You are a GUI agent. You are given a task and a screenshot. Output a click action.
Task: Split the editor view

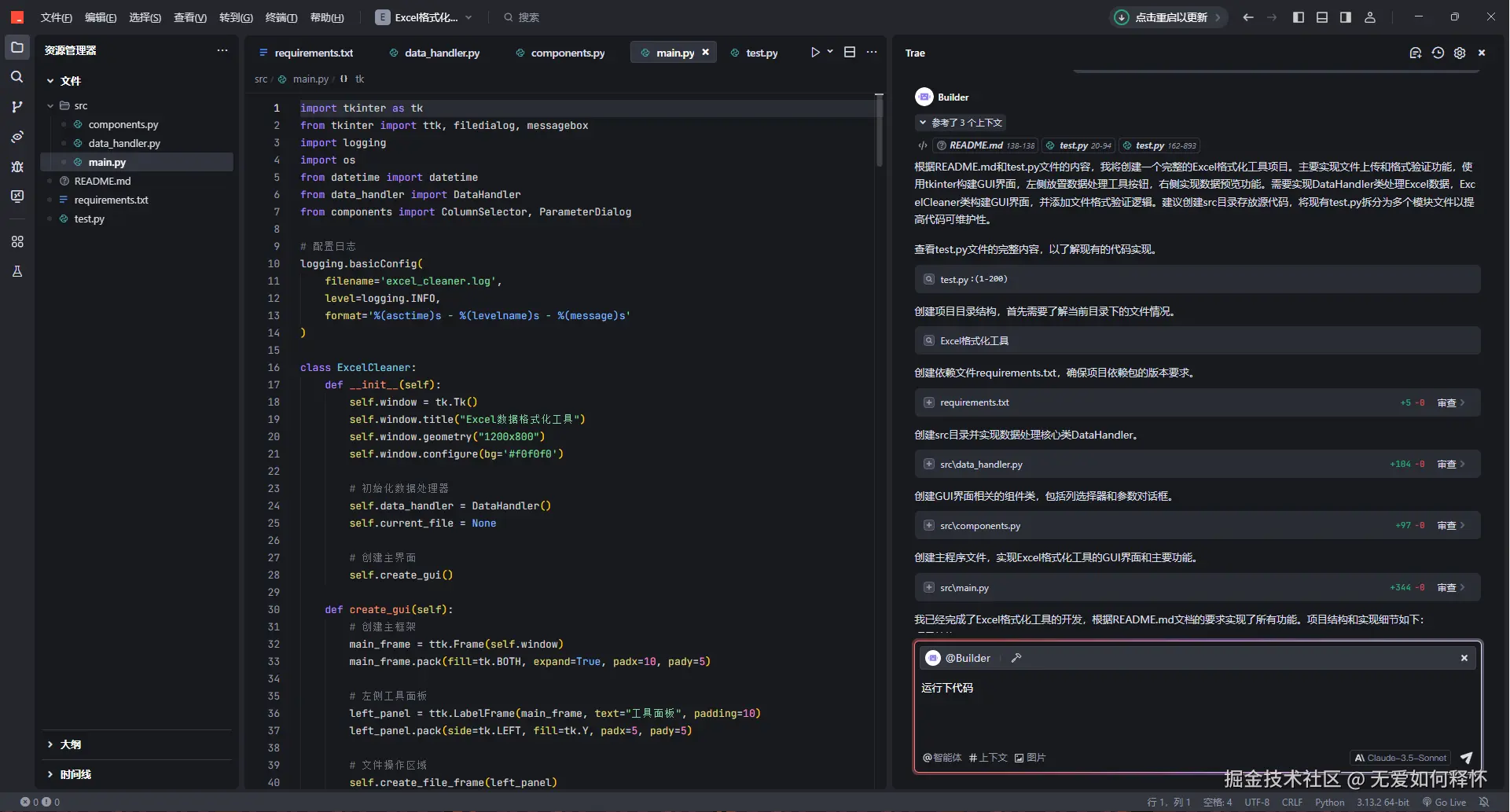click(850, 53)
